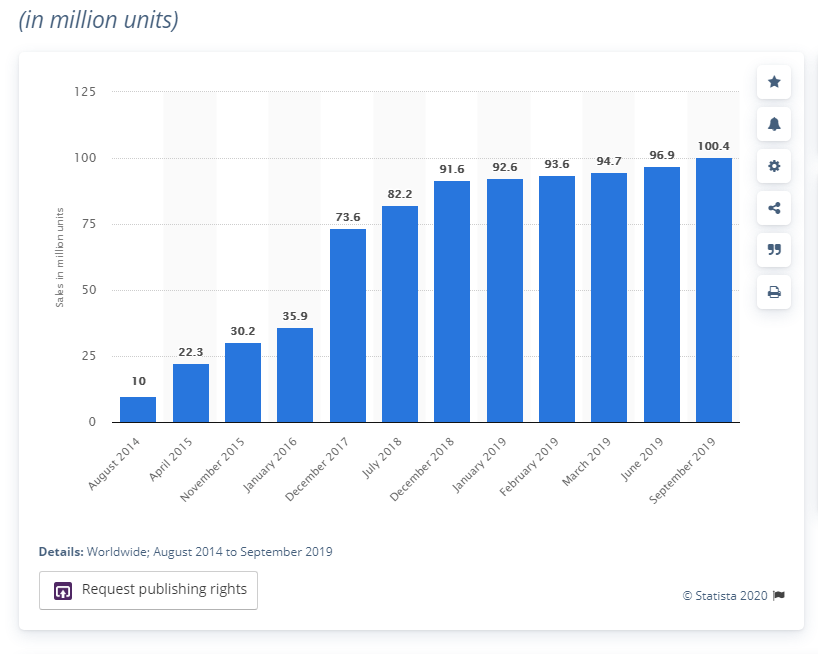The image size is (818, 654).
Task: Select the June 2019 bar
Action: (661, 294)
